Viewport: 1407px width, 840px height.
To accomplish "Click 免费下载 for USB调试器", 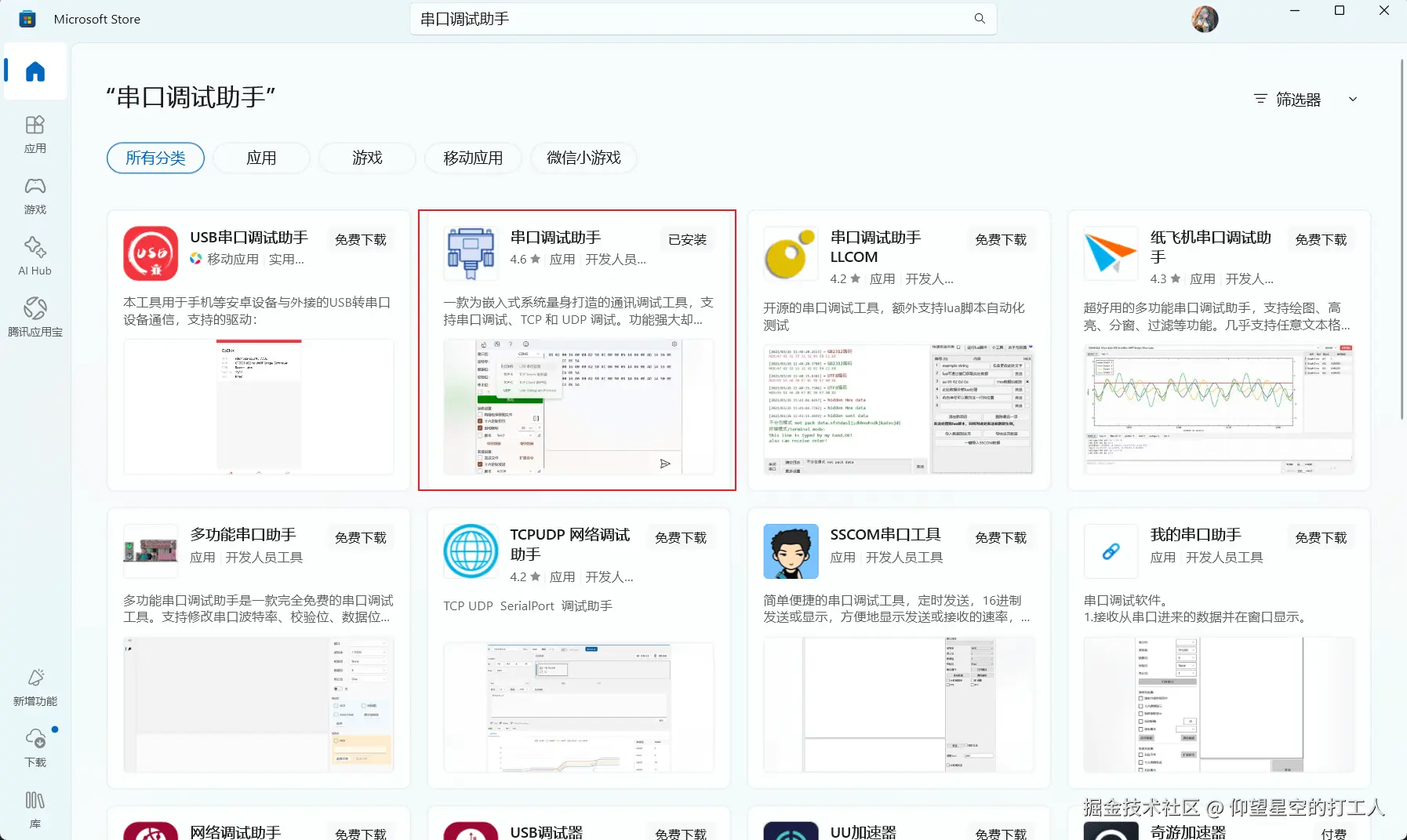I will pos(681,834).
